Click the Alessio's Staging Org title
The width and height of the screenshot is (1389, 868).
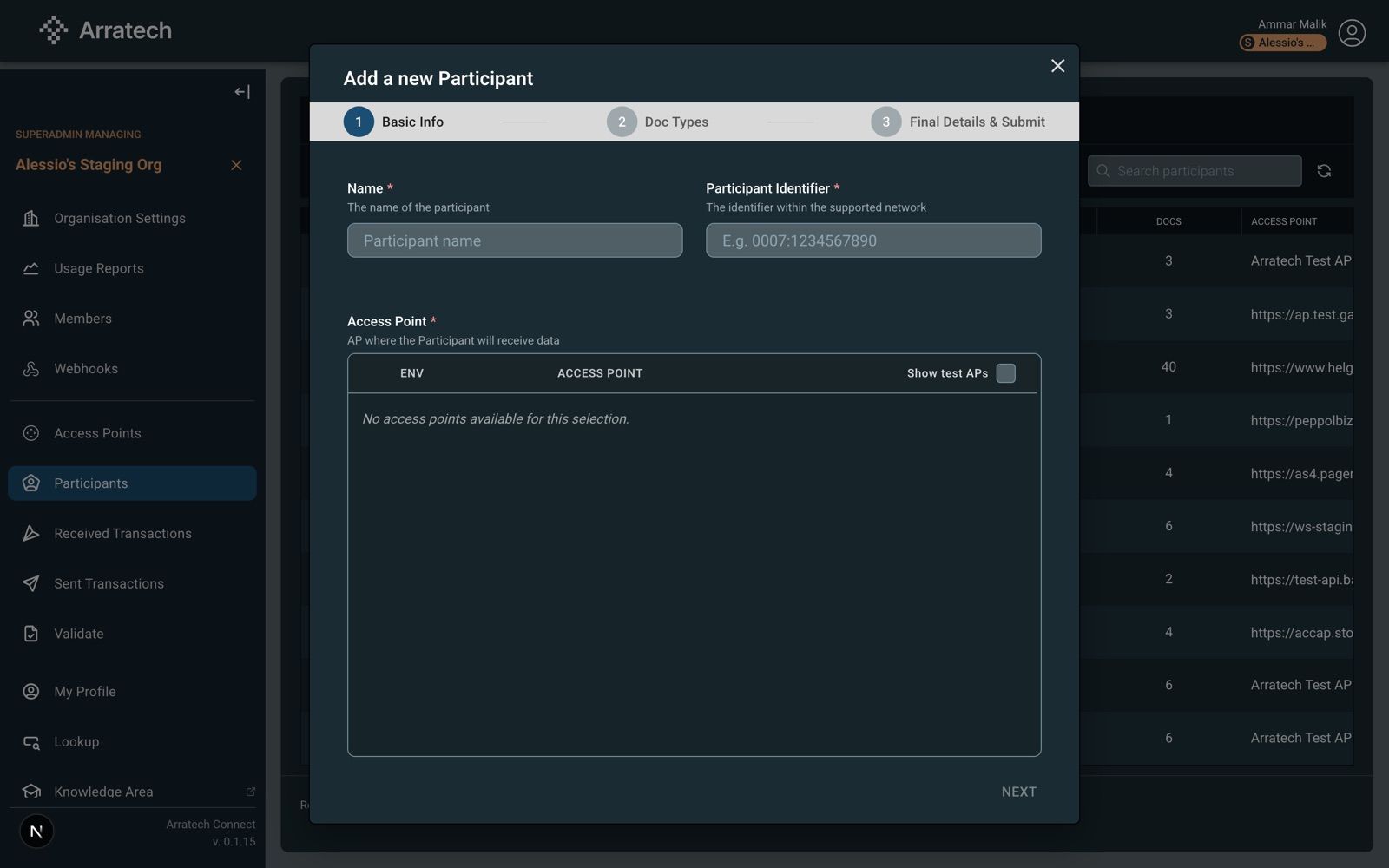coord(89,165)
